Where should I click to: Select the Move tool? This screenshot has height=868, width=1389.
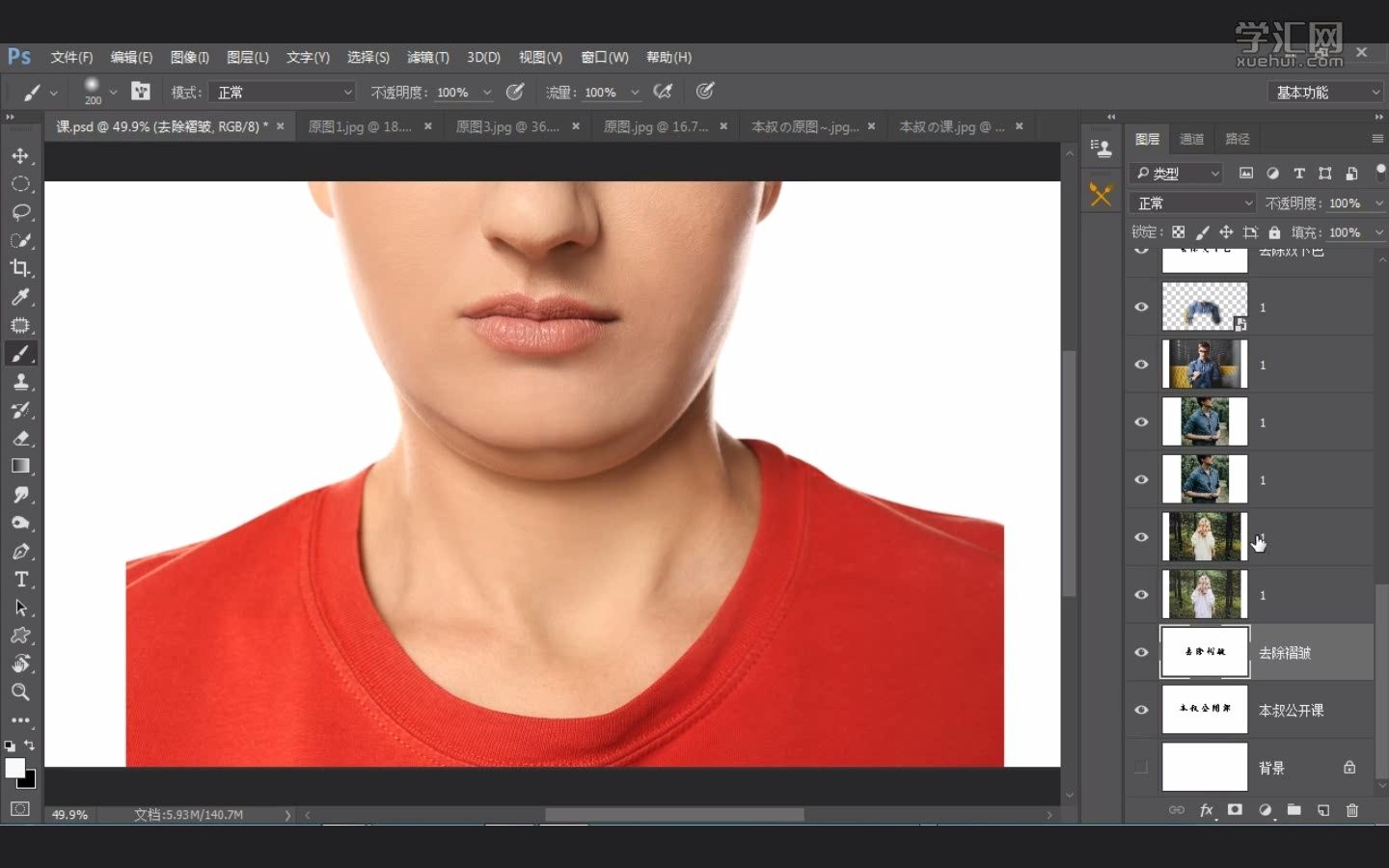point(20,156)
